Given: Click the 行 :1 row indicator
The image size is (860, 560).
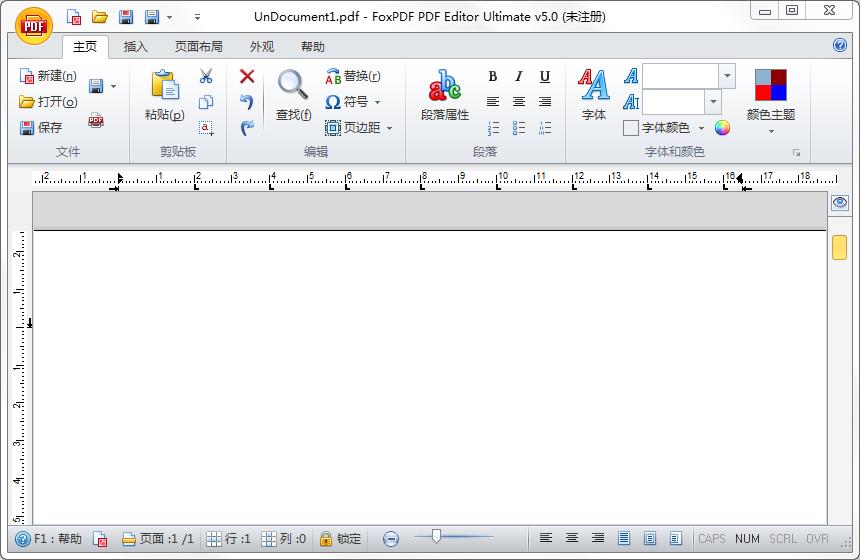Looking at the screenshot, I should [x=228, y=539].
